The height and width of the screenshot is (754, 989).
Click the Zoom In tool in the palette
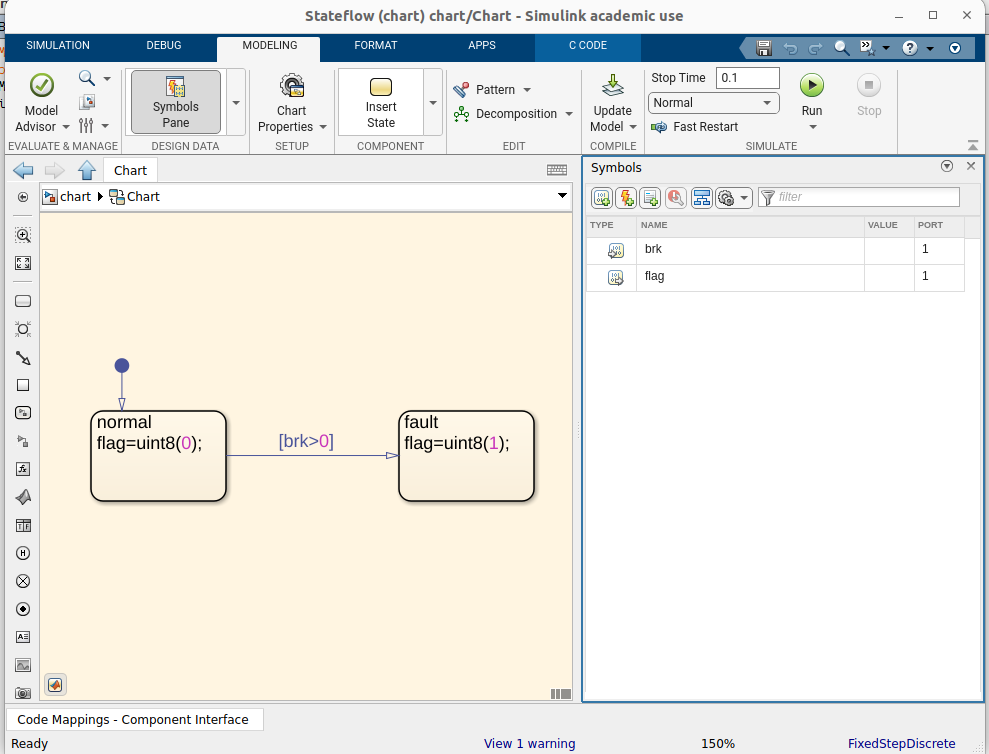[x=23, y=235]
